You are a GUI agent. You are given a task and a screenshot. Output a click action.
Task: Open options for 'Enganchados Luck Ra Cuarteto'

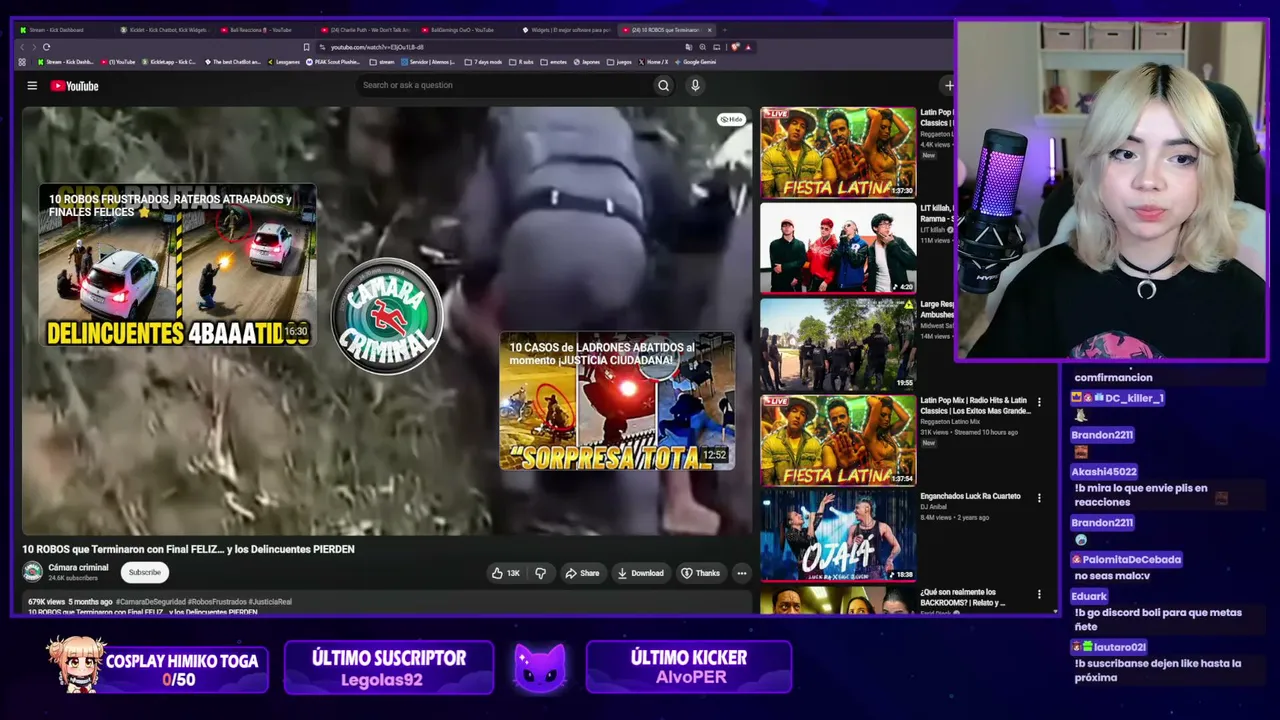point(1039,498)
